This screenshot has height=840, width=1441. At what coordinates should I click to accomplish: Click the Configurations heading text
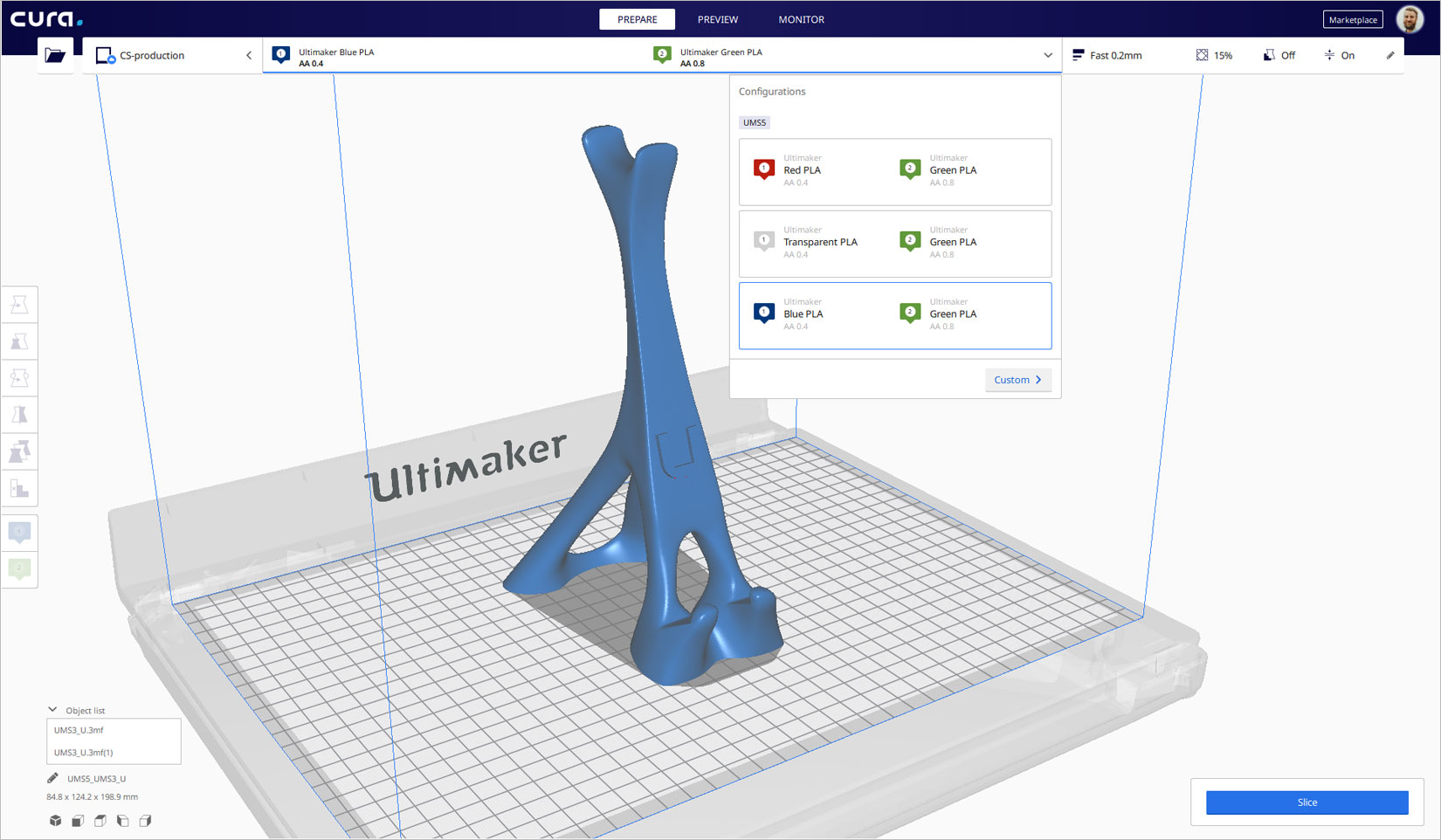(x=772, y=91)
